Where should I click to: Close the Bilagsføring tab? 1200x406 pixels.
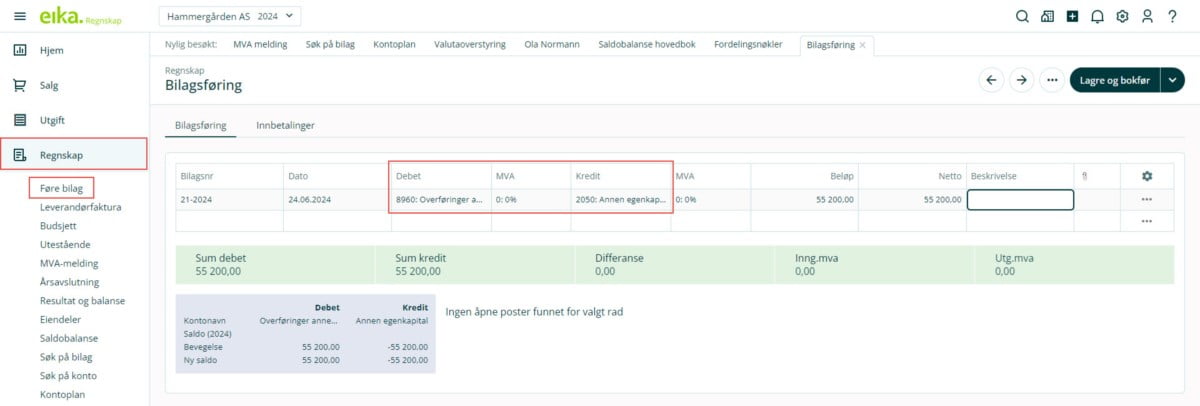[x=863, y=45]
